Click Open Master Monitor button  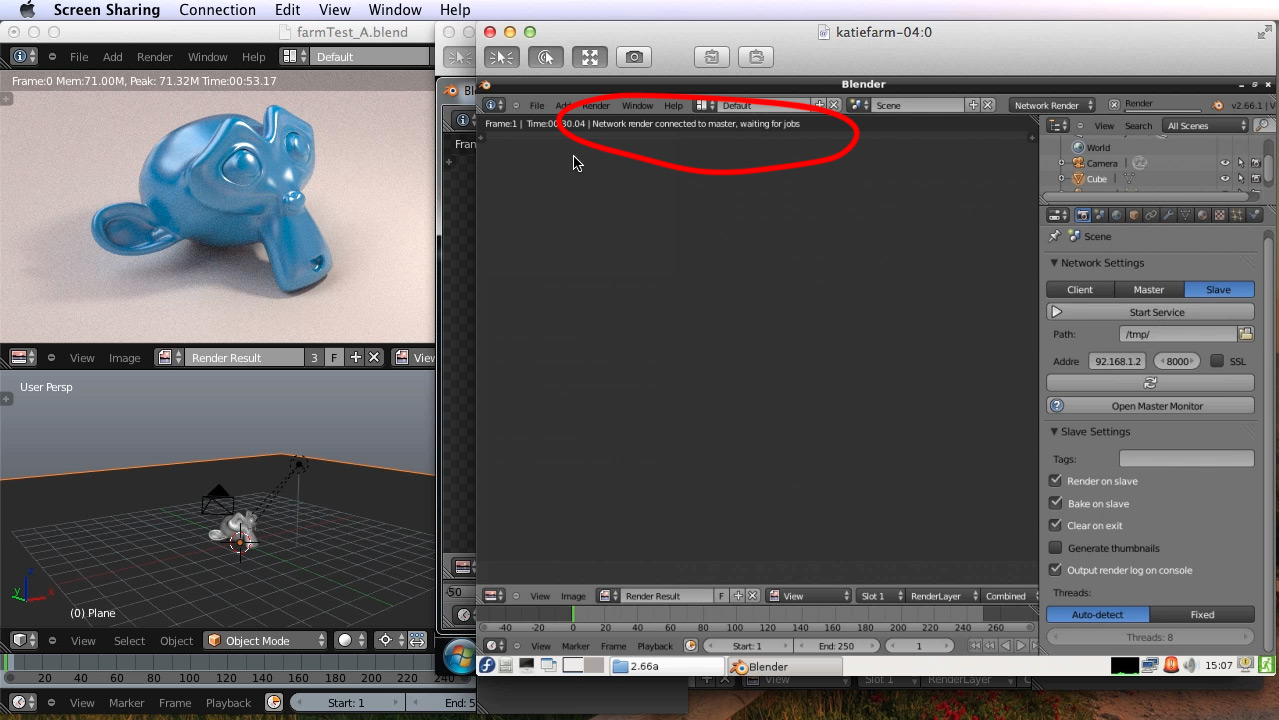click(1150, 406)
